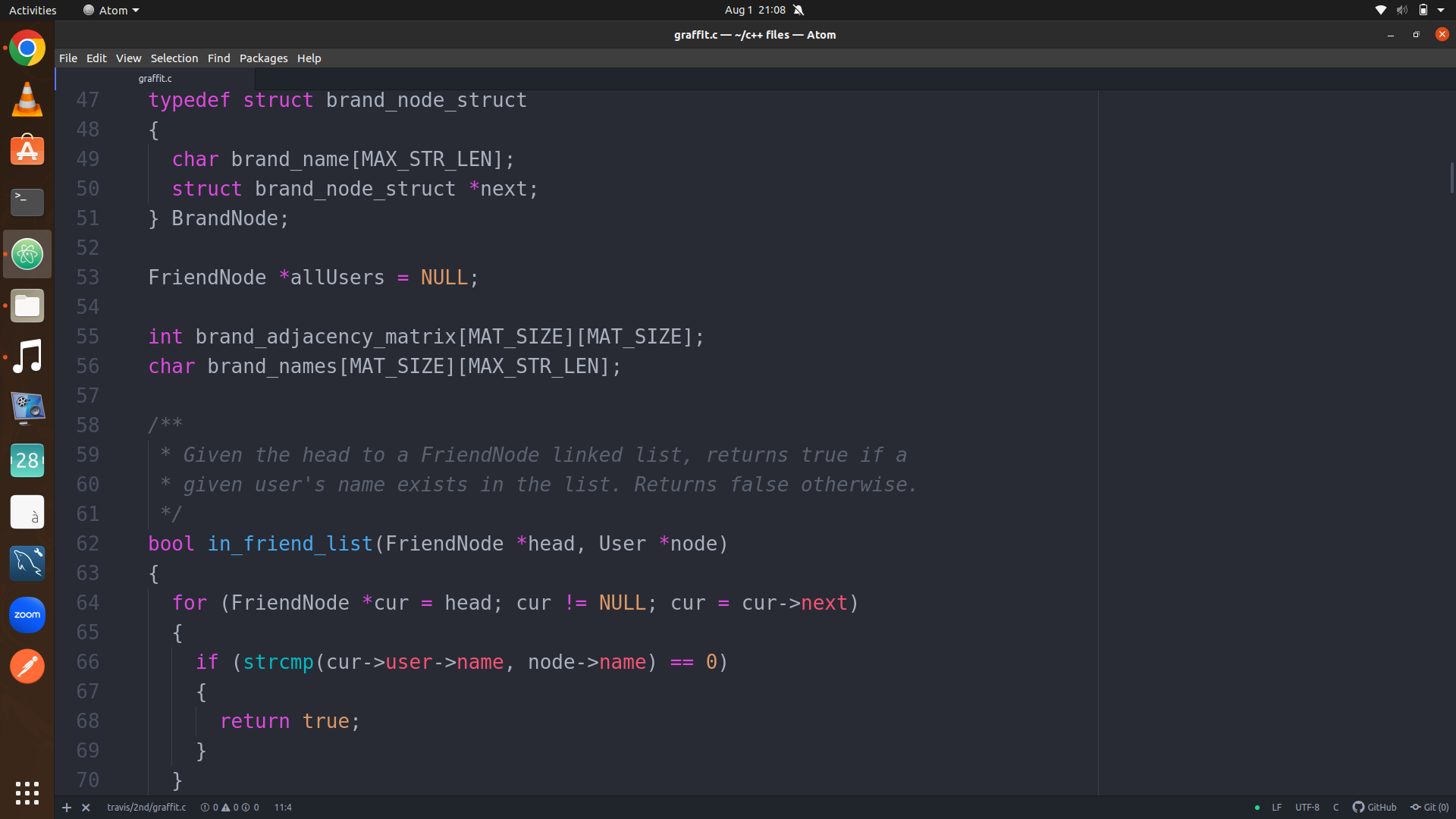This screenshot has height=819, width=1456.
Task: Open GitHub panel from status bar
Action: point(1374,807)
